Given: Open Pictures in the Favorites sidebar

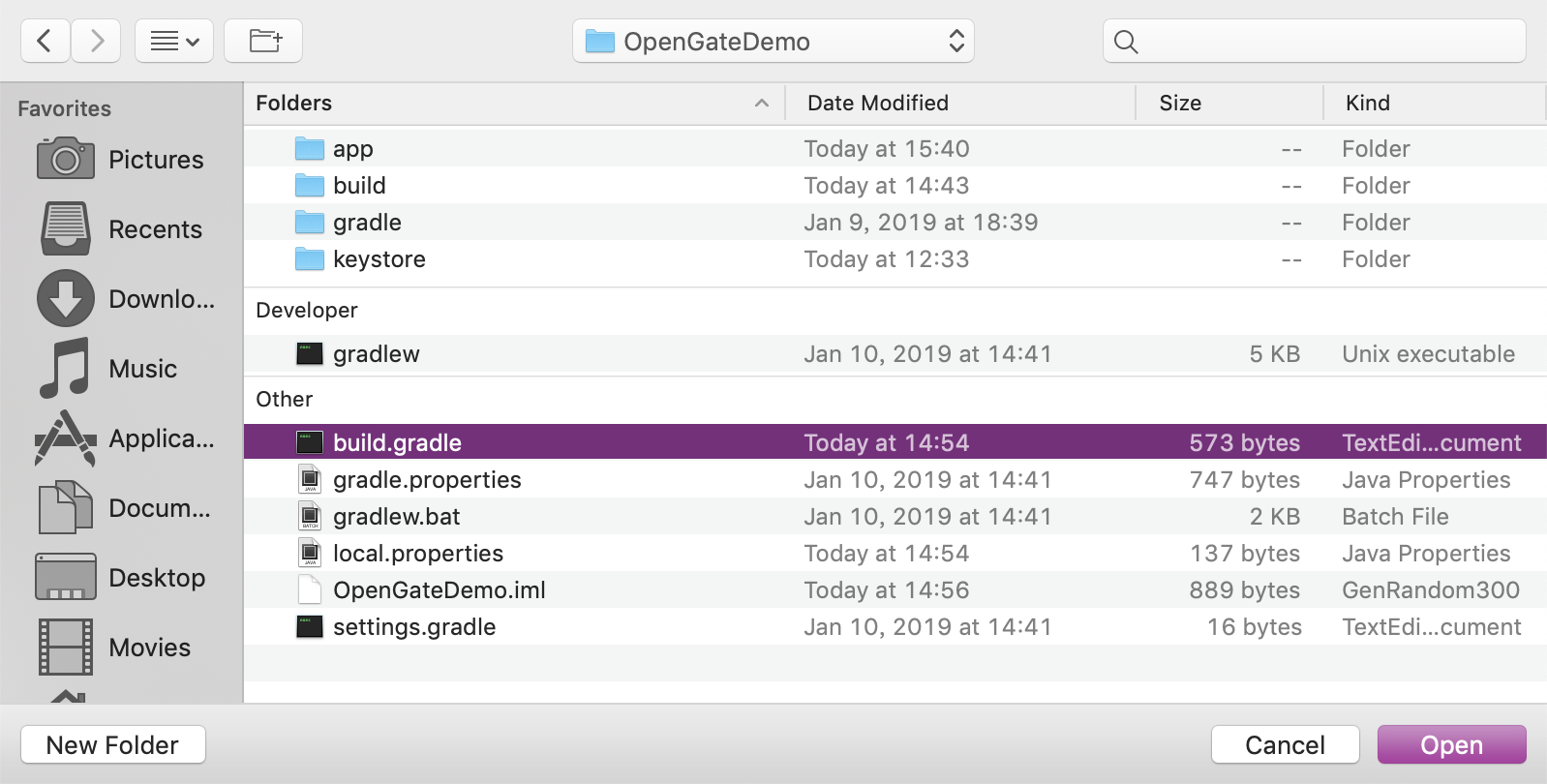Looking at the screenshot, I should click(x=120, y=160).
